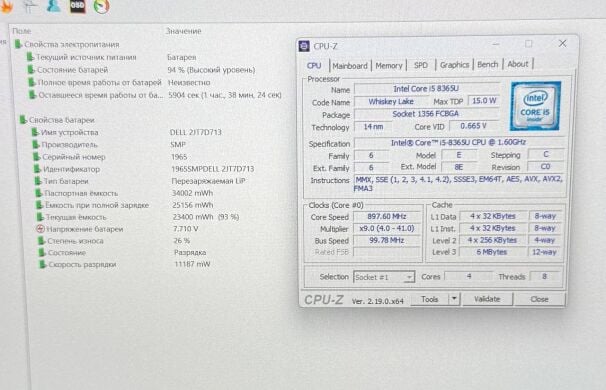The width and height of the screenshot is (606, 390).
Task: Click the flame icon in the toolbar
Action: pos(7,6)
